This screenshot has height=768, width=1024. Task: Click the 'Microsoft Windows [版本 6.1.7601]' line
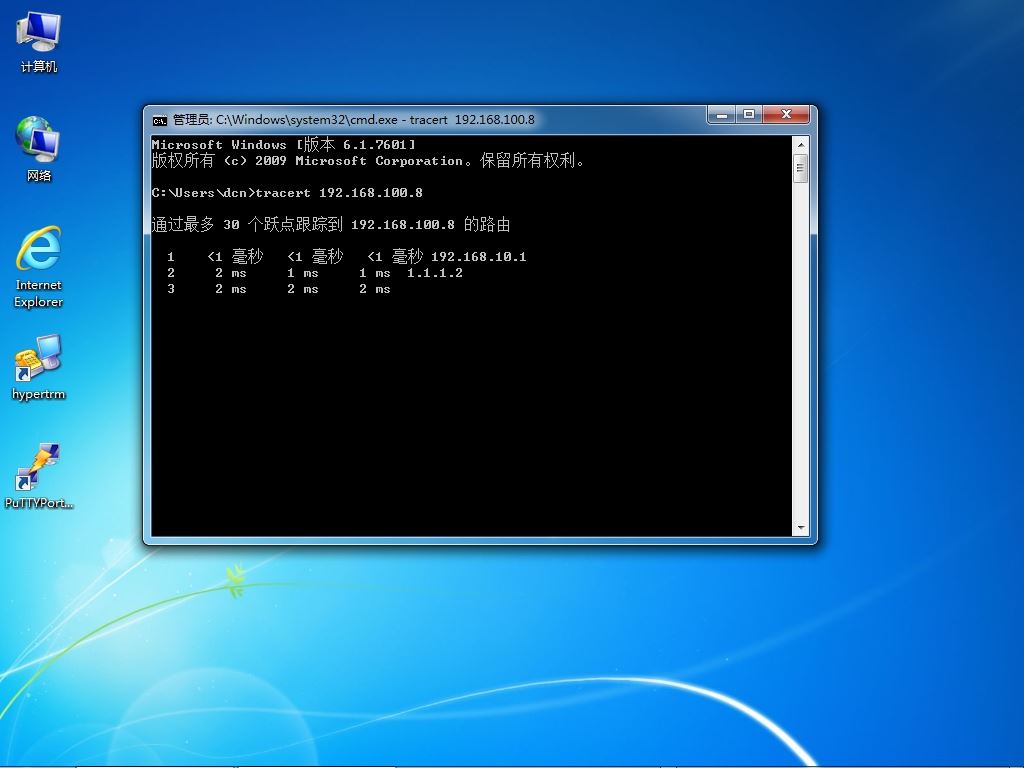283,144
